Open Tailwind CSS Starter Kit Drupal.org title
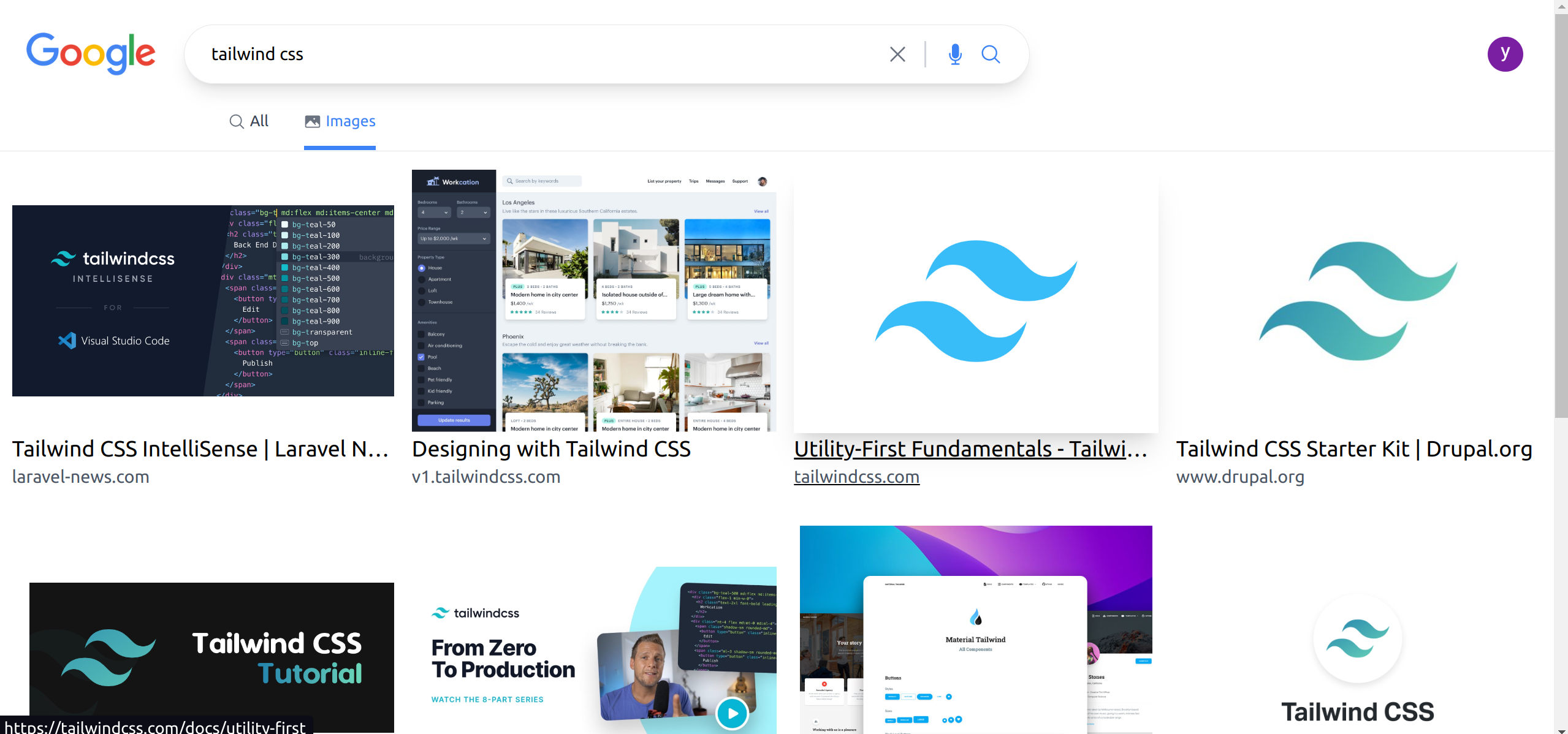1568x734 pixels. [x=1353, y=449]
